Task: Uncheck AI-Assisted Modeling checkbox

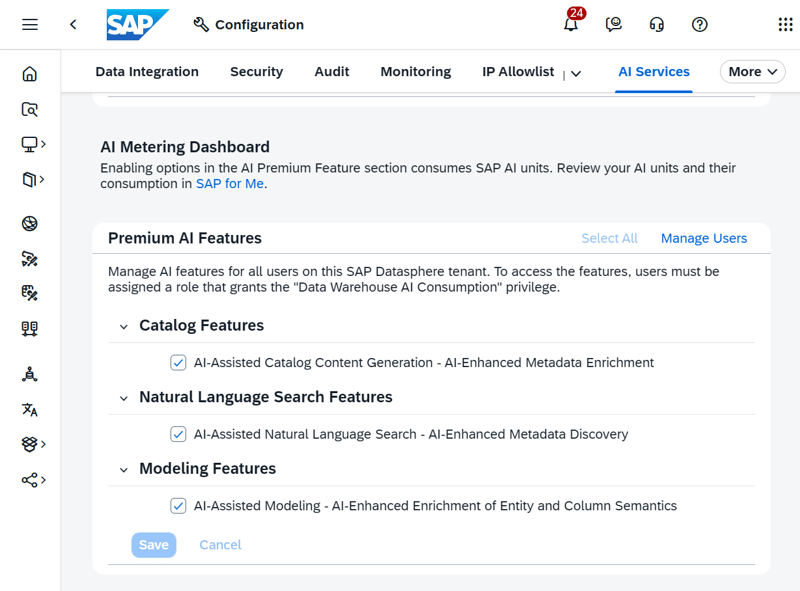Action: tap(178, 506)
